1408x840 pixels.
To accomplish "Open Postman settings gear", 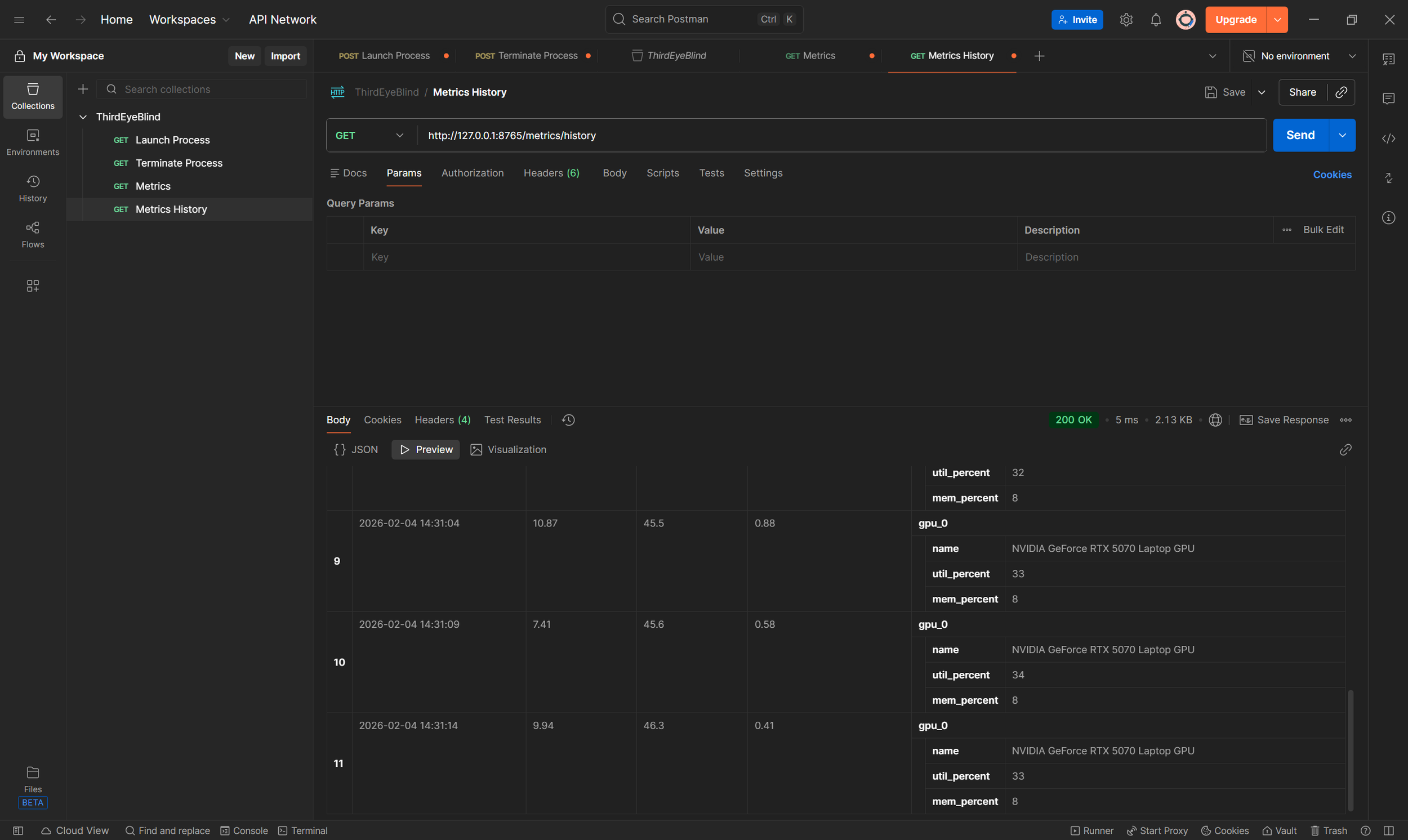I will click(x=1126, y=19).
